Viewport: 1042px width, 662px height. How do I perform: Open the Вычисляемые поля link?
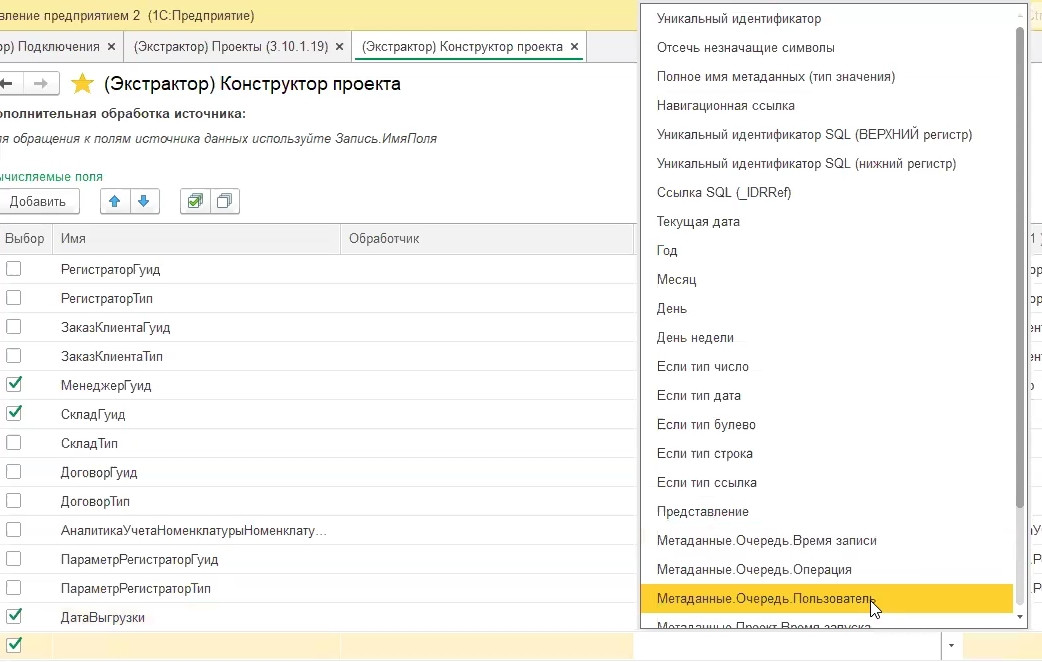[51, 177]
